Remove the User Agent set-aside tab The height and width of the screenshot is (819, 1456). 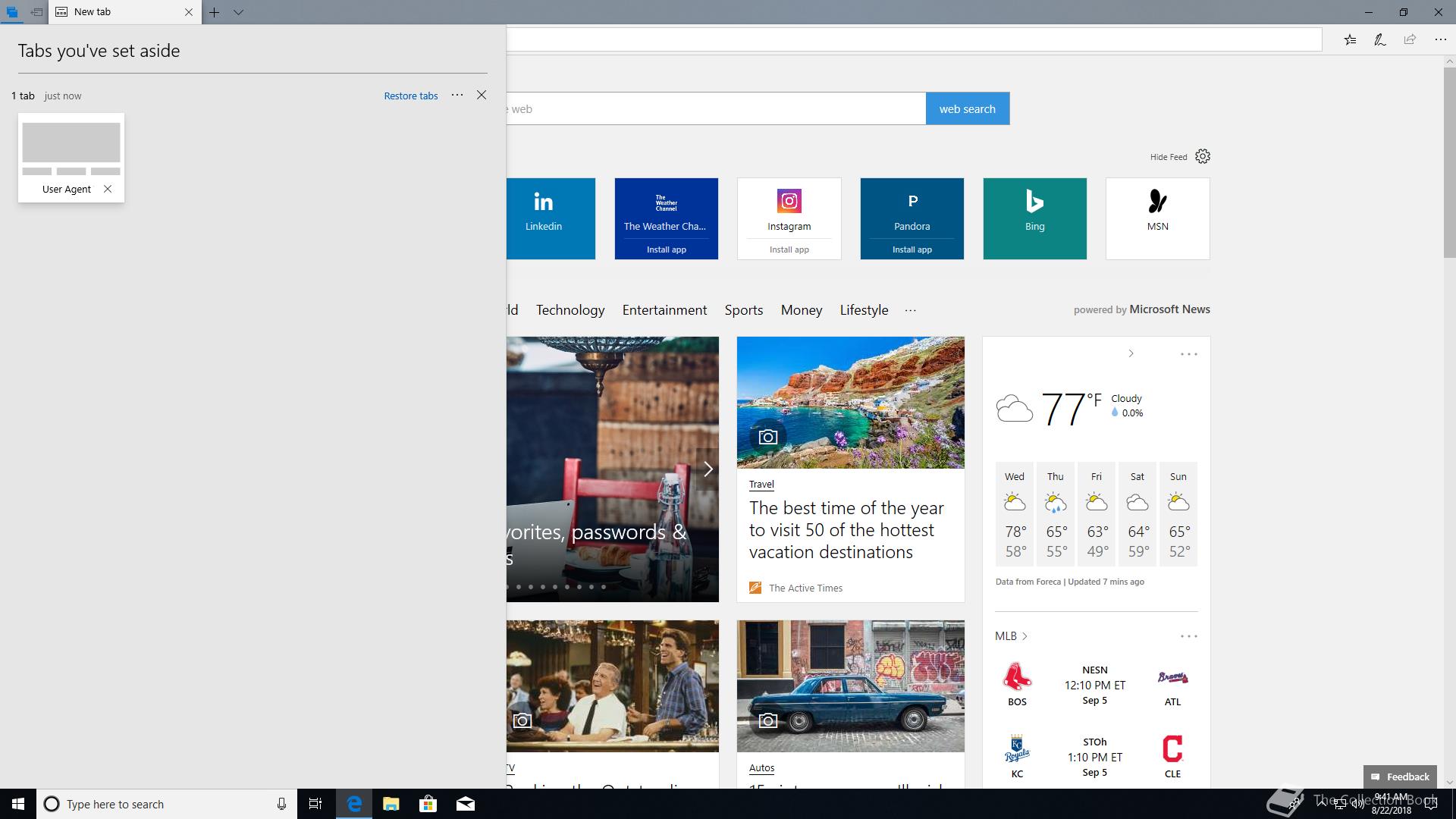[108, 189]
